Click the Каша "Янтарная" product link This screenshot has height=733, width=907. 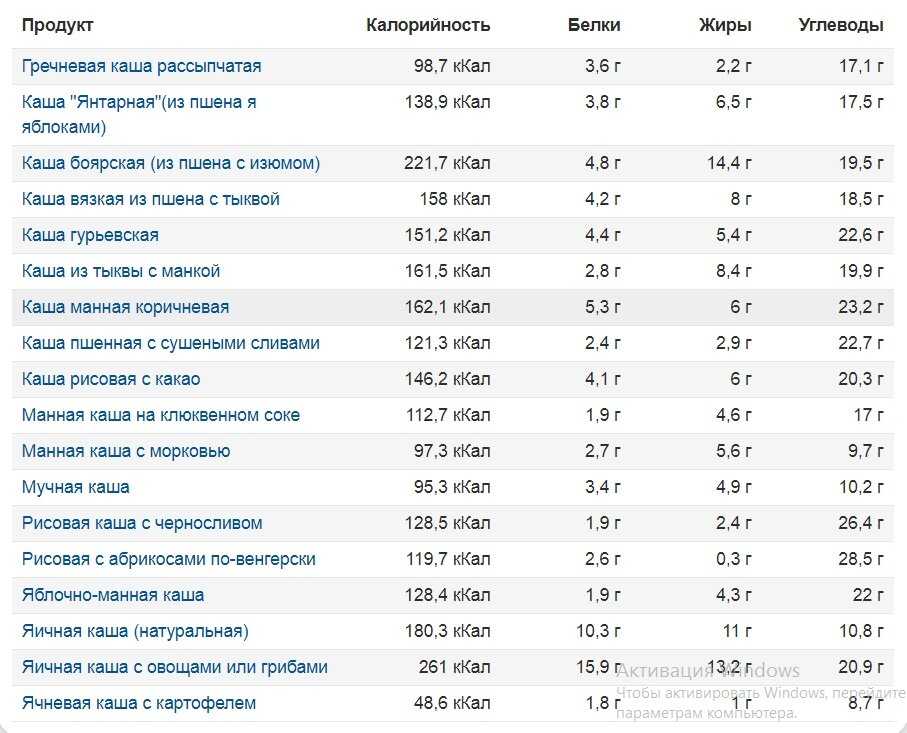click(x=139, y=114)
